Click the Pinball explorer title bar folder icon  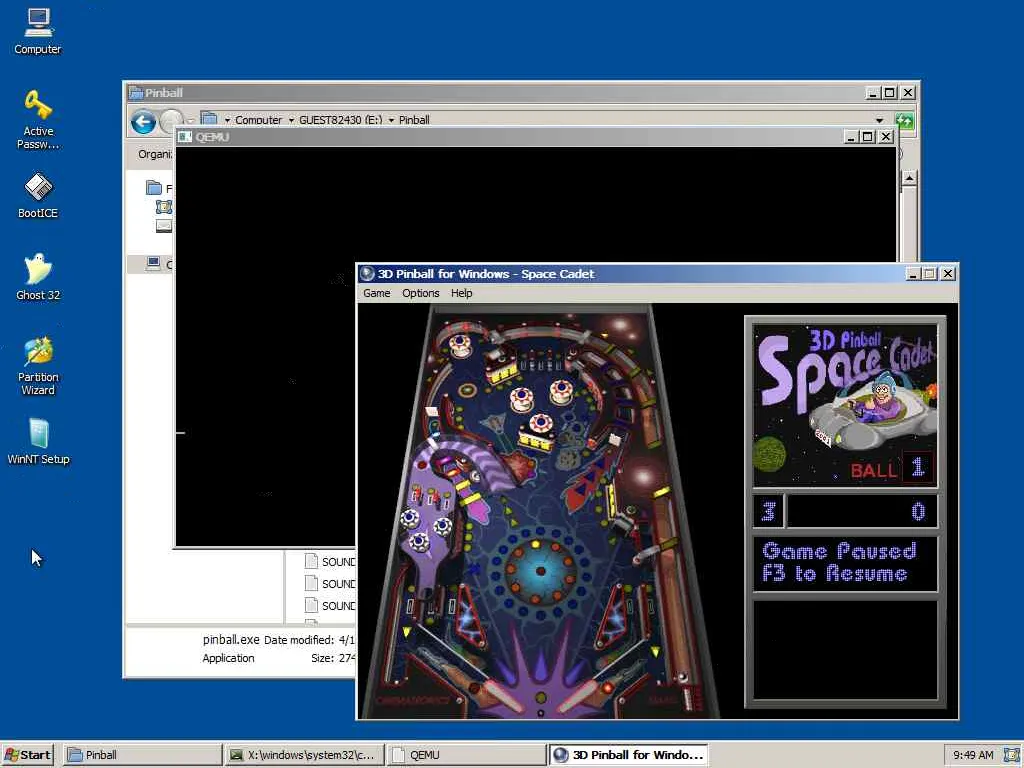click(x=136, y=93)
